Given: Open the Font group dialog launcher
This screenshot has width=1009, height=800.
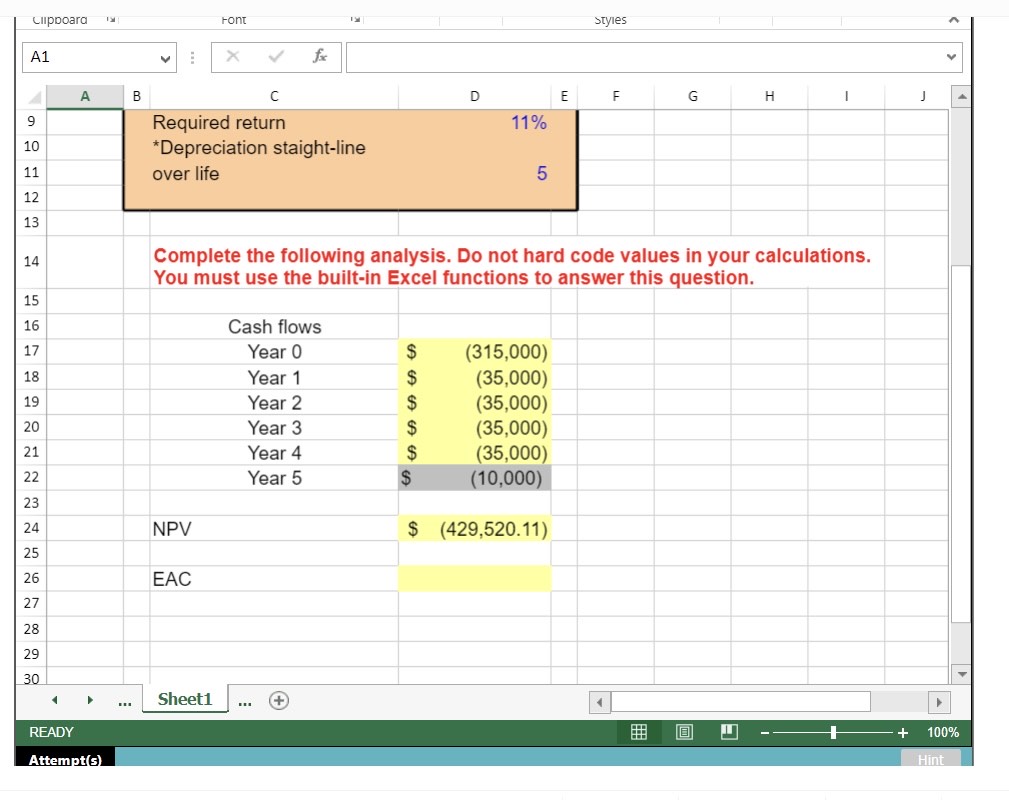Looking at the screenshot, I should point(355,20).
